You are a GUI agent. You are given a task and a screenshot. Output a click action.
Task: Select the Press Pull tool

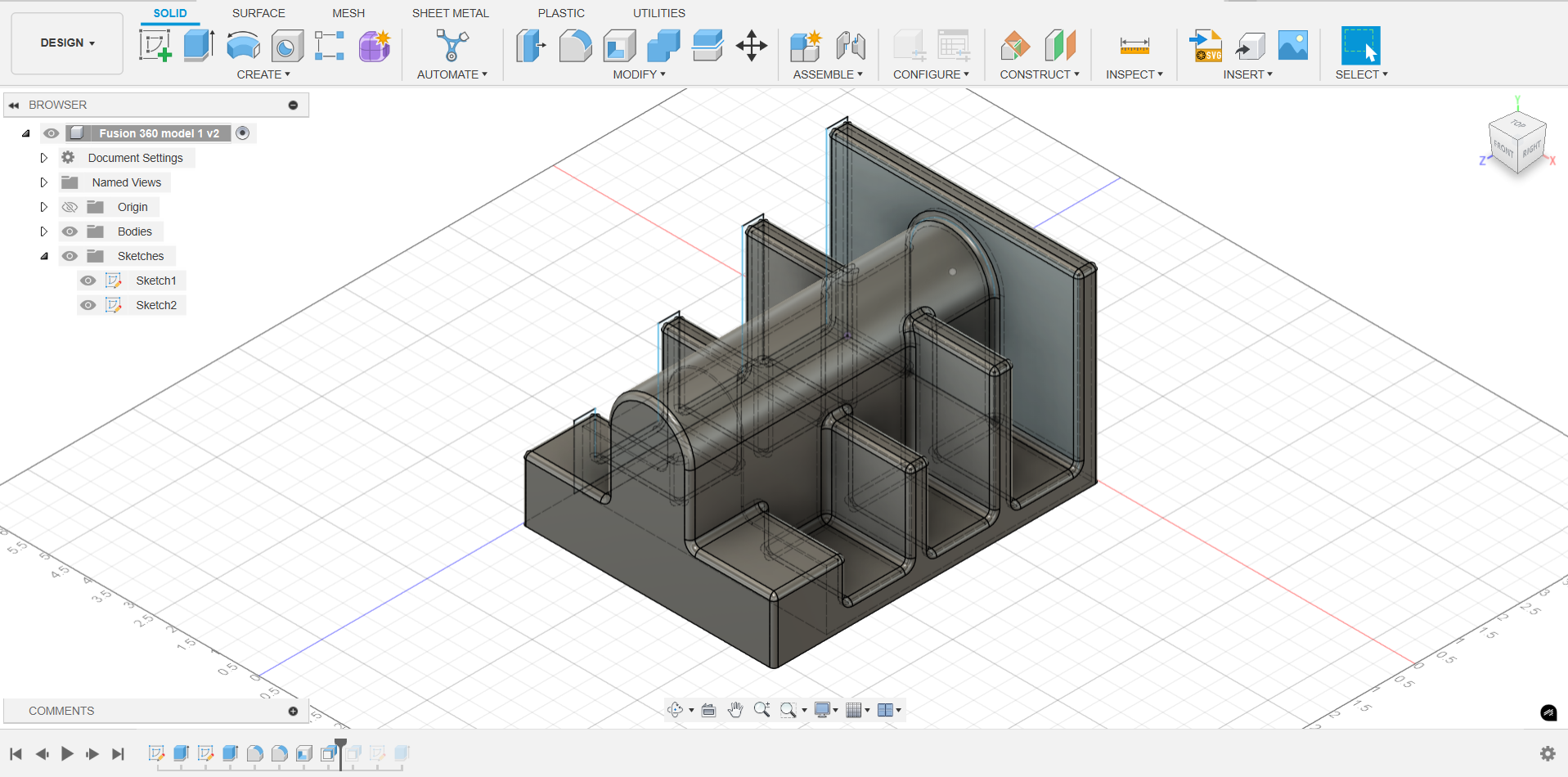531,46
